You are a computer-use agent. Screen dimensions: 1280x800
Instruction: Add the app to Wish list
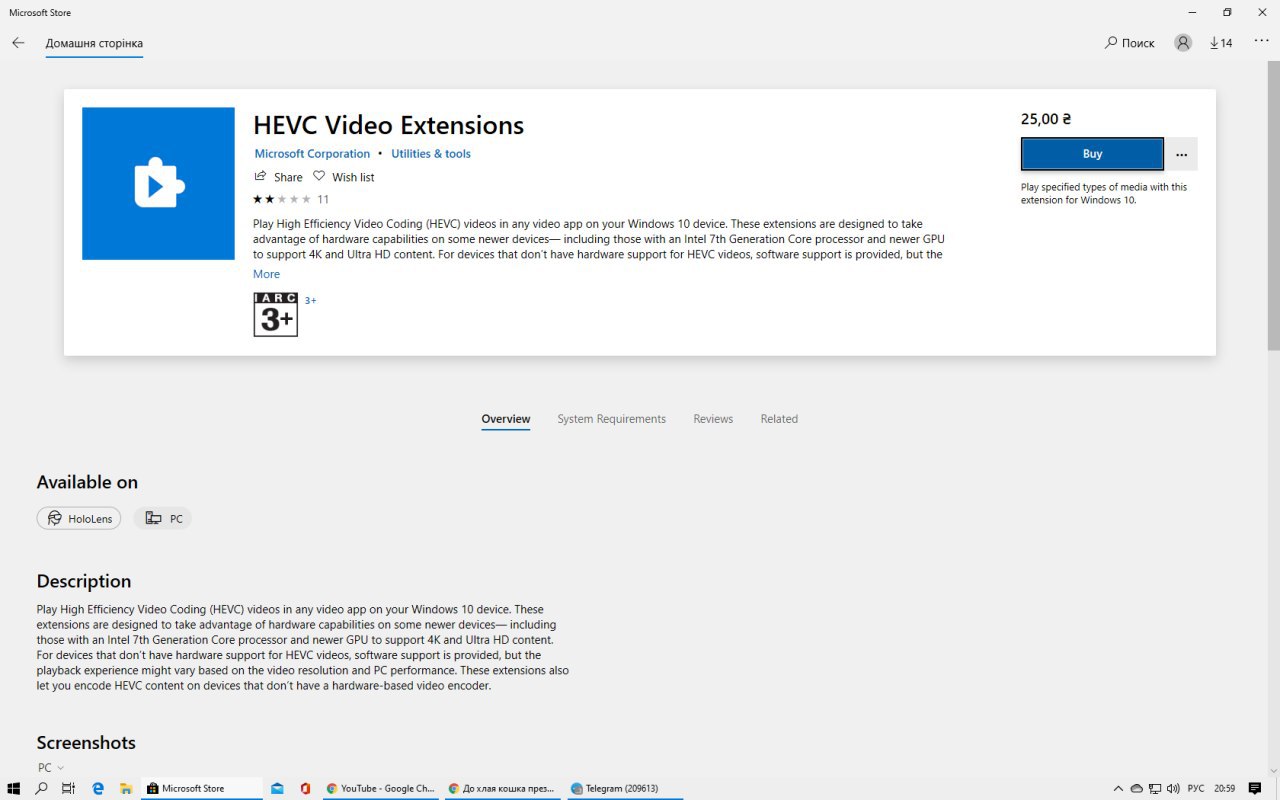click(344, 177)
